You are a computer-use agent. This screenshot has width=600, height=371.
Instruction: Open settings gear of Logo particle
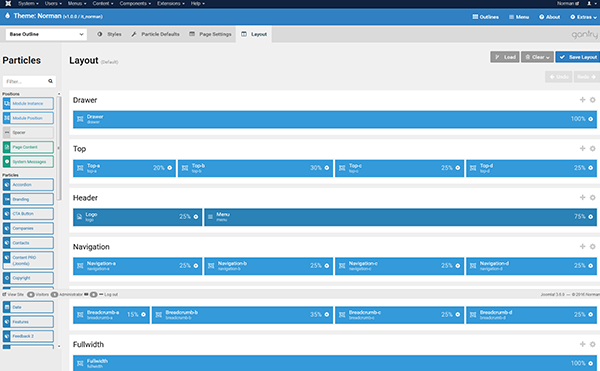click(x=196, y=217)
